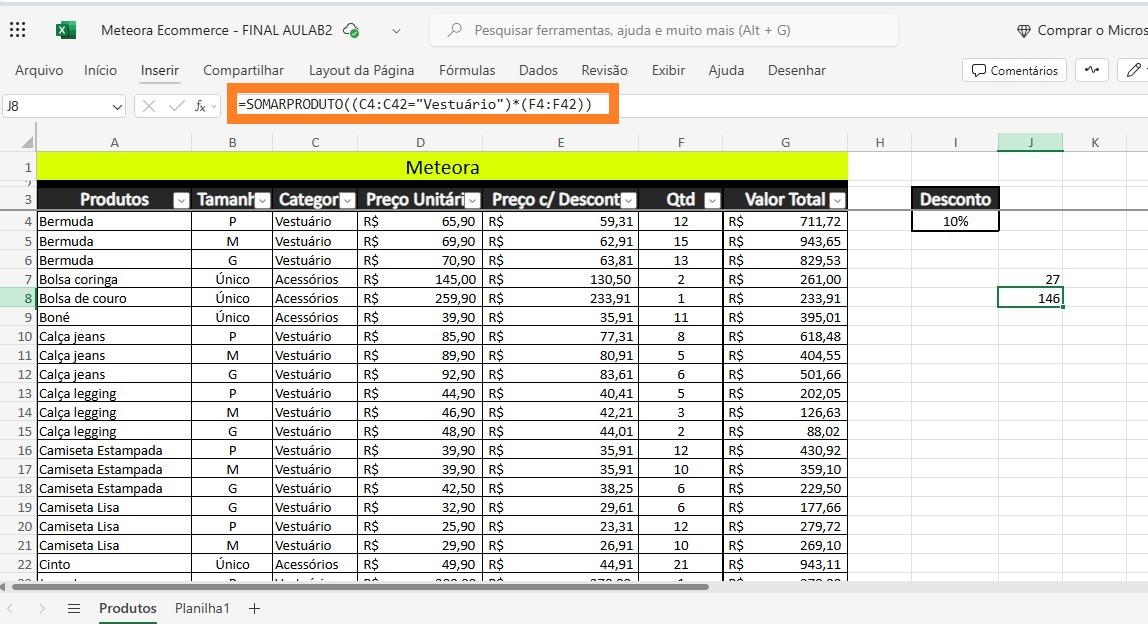The height and width of the screenshot is (624, 1148).
Task: Open the Revisão tab
Action: (604, 70)
